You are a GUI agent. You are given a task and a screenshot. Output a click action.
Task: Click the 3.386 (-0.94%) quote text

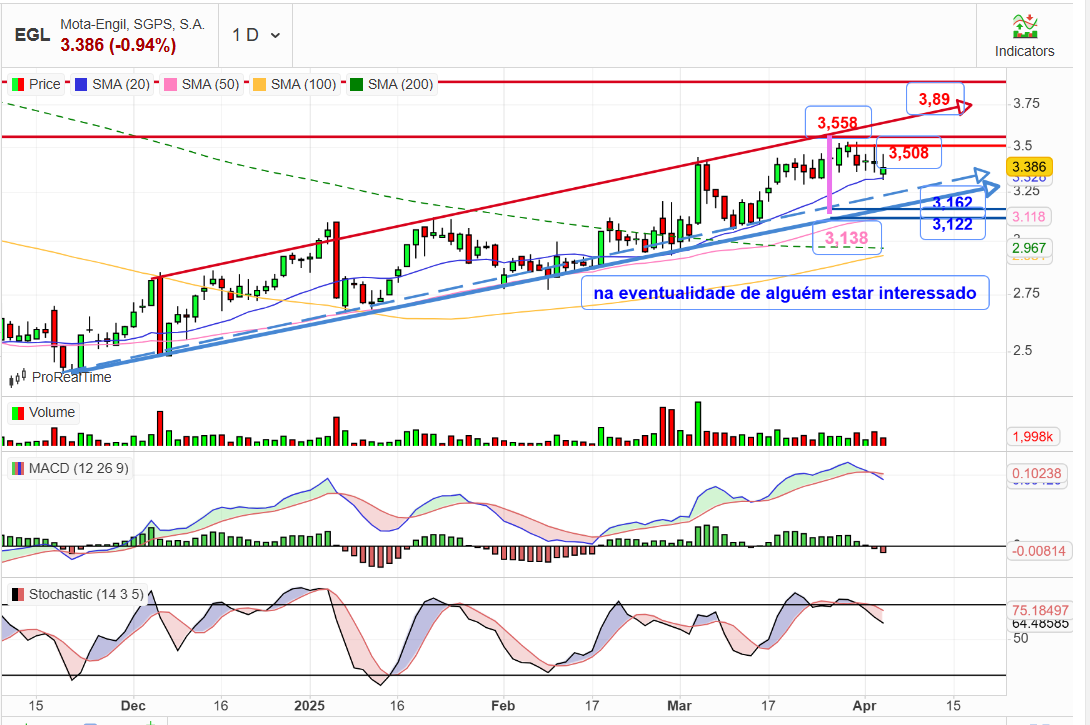point(117,45)
